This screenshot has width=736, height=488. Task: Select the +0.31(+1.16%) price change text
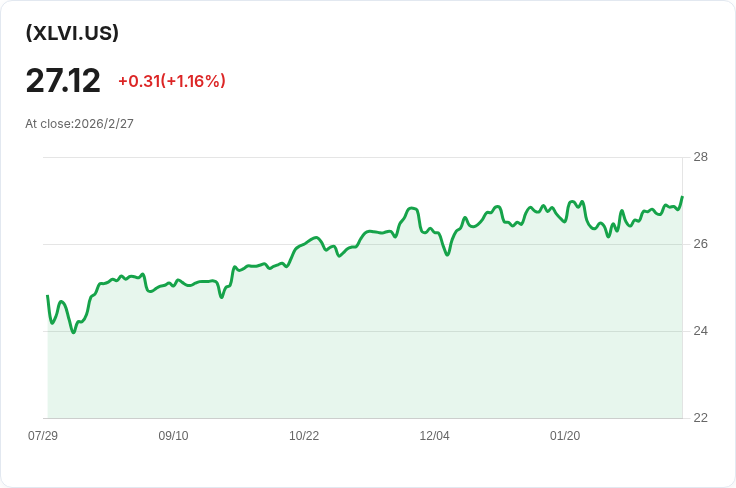coord(171,81)
